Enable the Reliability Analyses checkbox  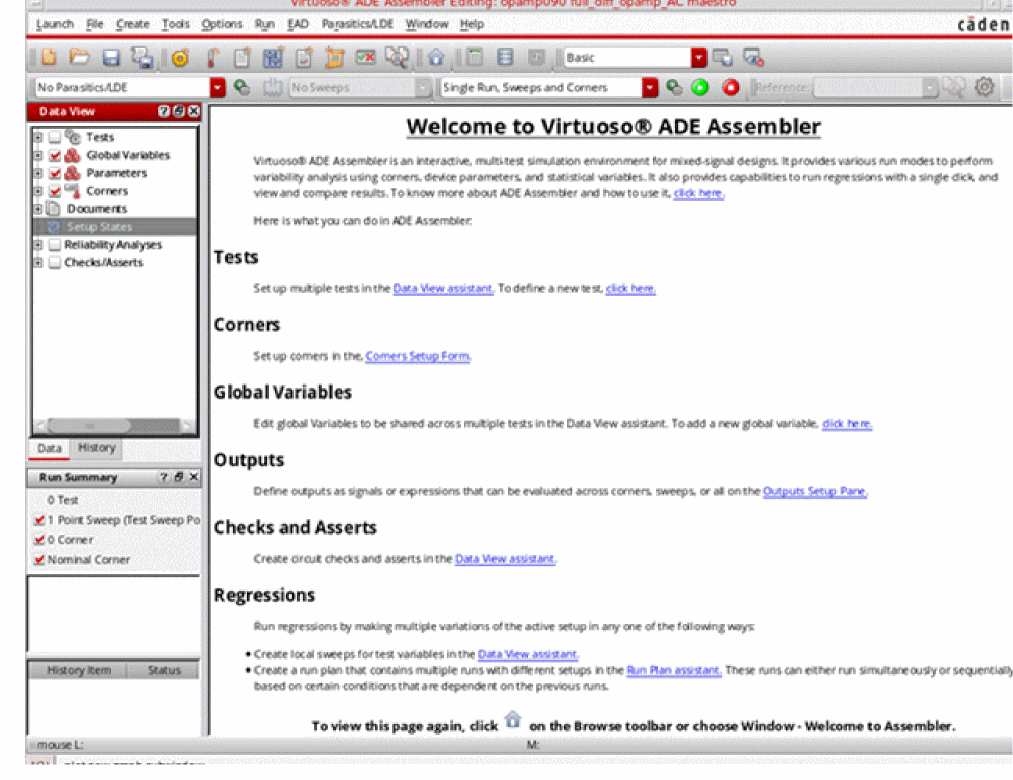[55, 245]
